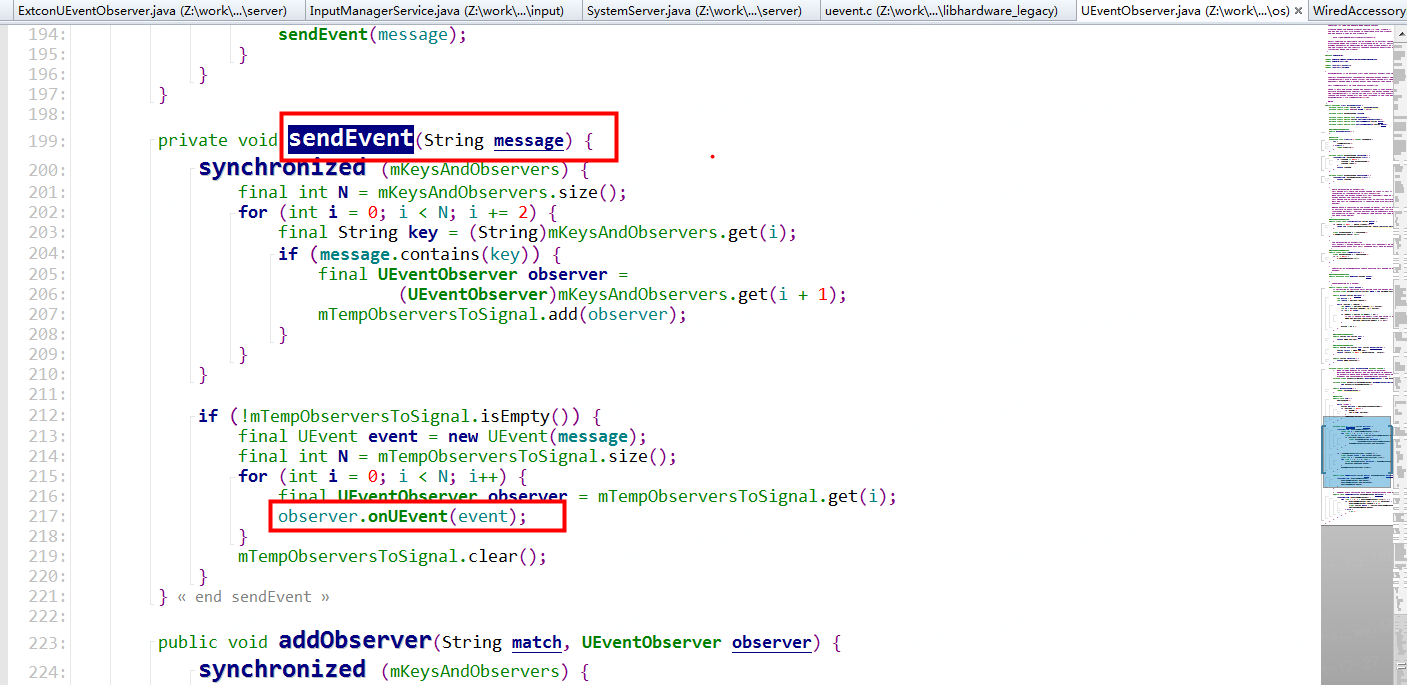This screenshot has width=1407, height=685.
Task: Click line number 212 in the gutter
Action: point(47,415)
